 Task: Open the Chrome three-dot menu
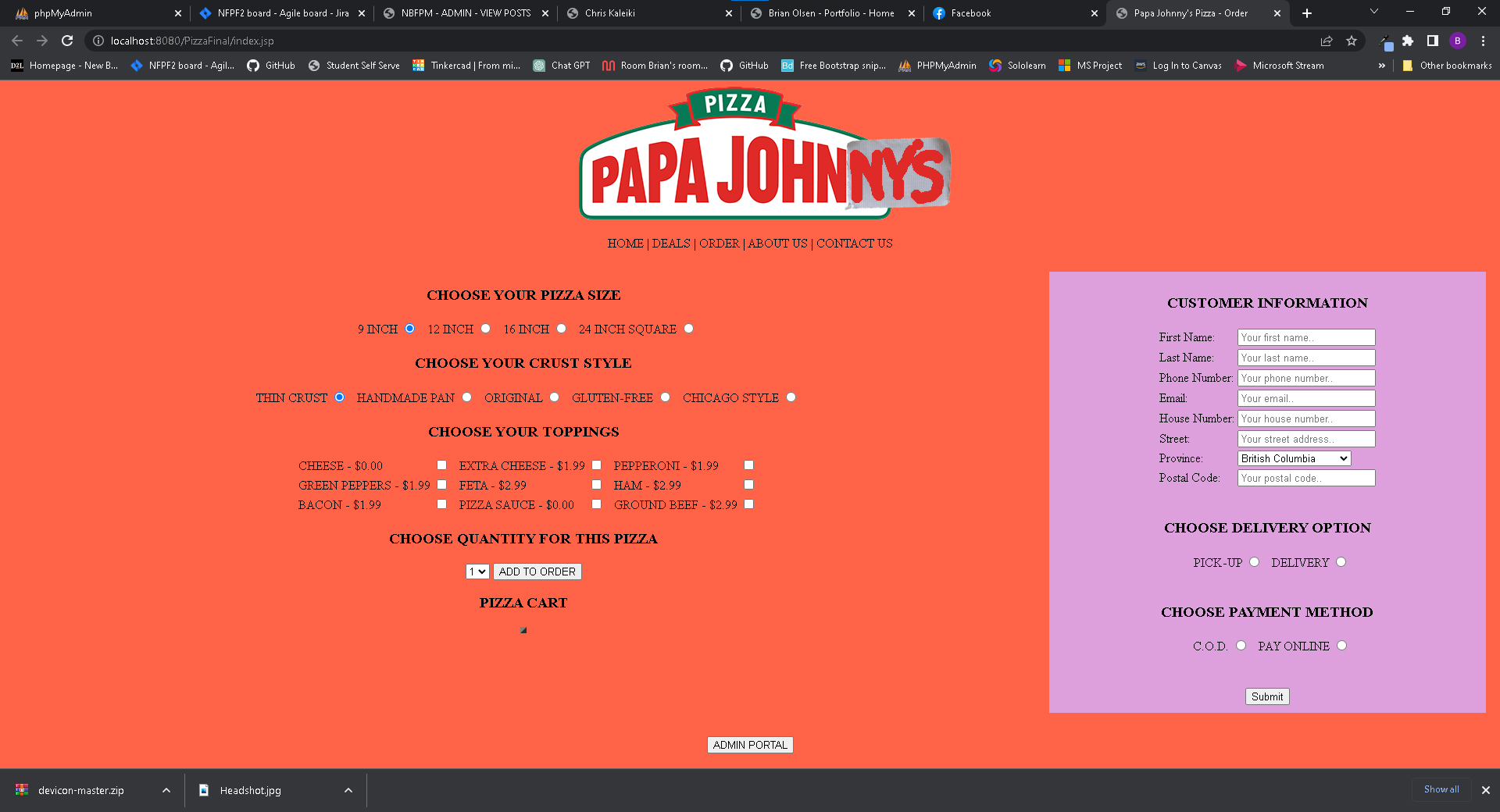(x=1483, y=41)
